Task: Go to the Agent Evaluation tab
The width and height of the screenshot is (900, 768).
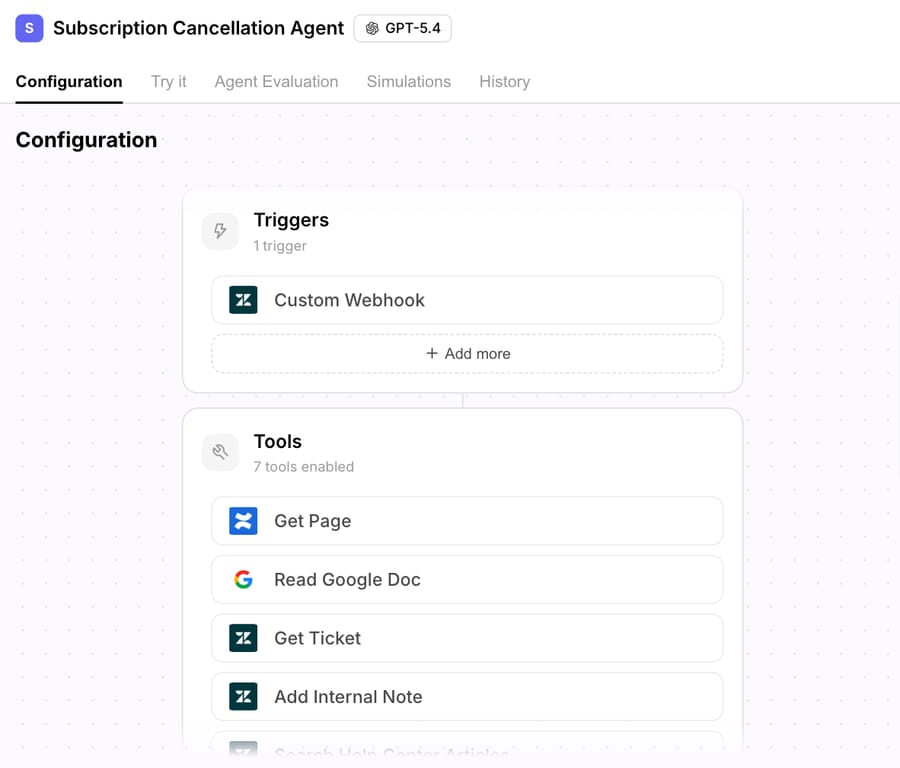Action: pyautogui.click(x=276, y=82)
